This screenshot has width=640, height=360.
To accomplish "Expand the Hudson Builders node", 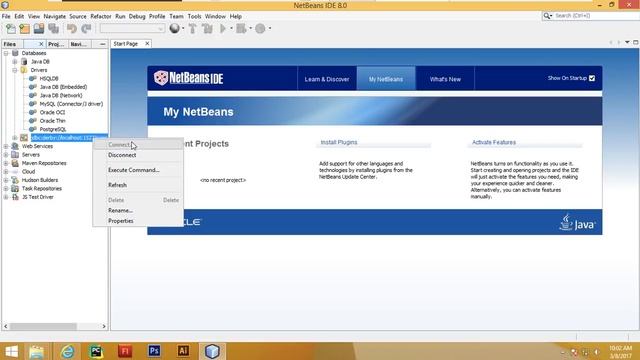I will click(6, 180).
